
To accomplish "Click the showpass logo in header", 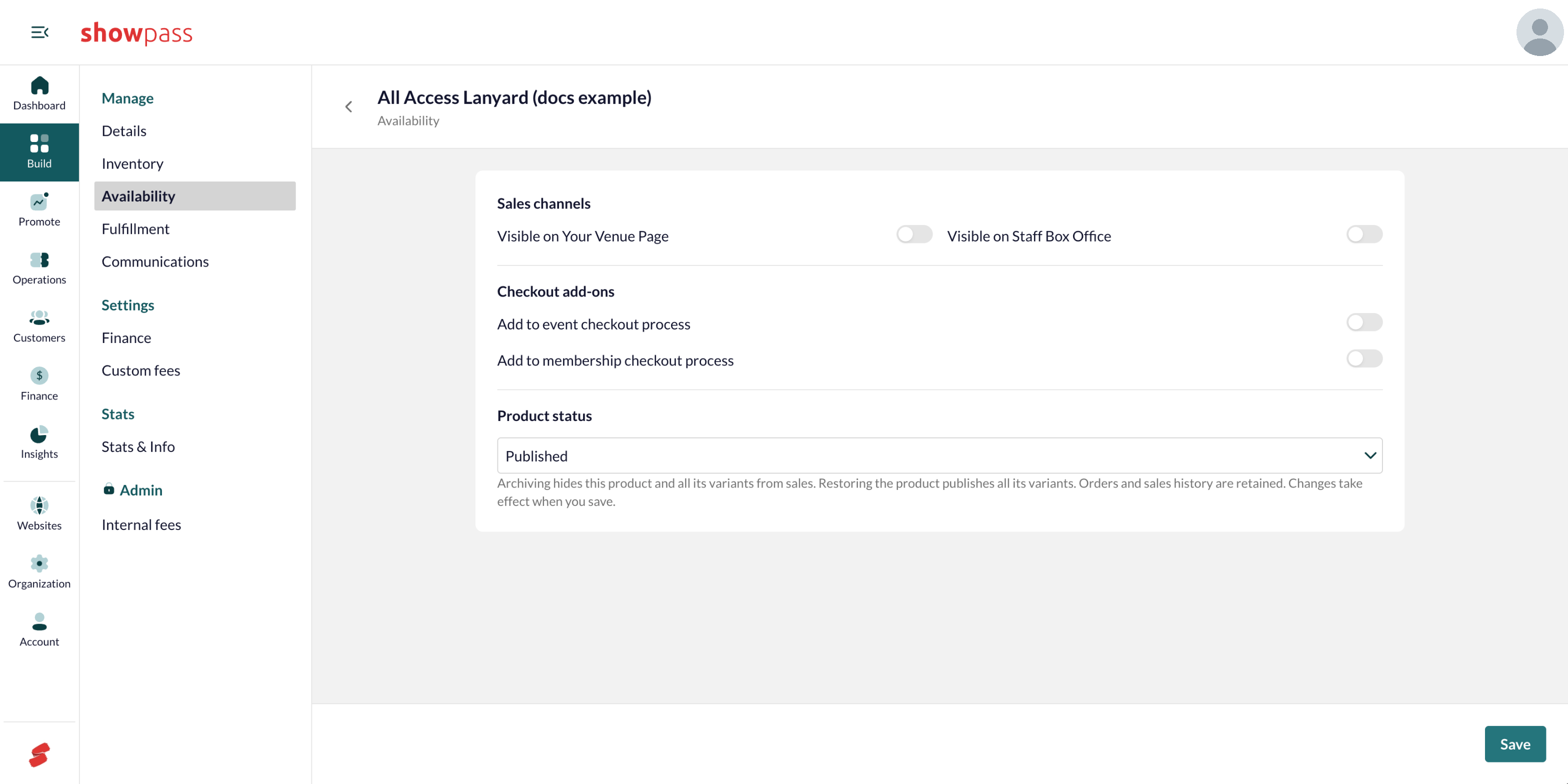I will point(136,33).
